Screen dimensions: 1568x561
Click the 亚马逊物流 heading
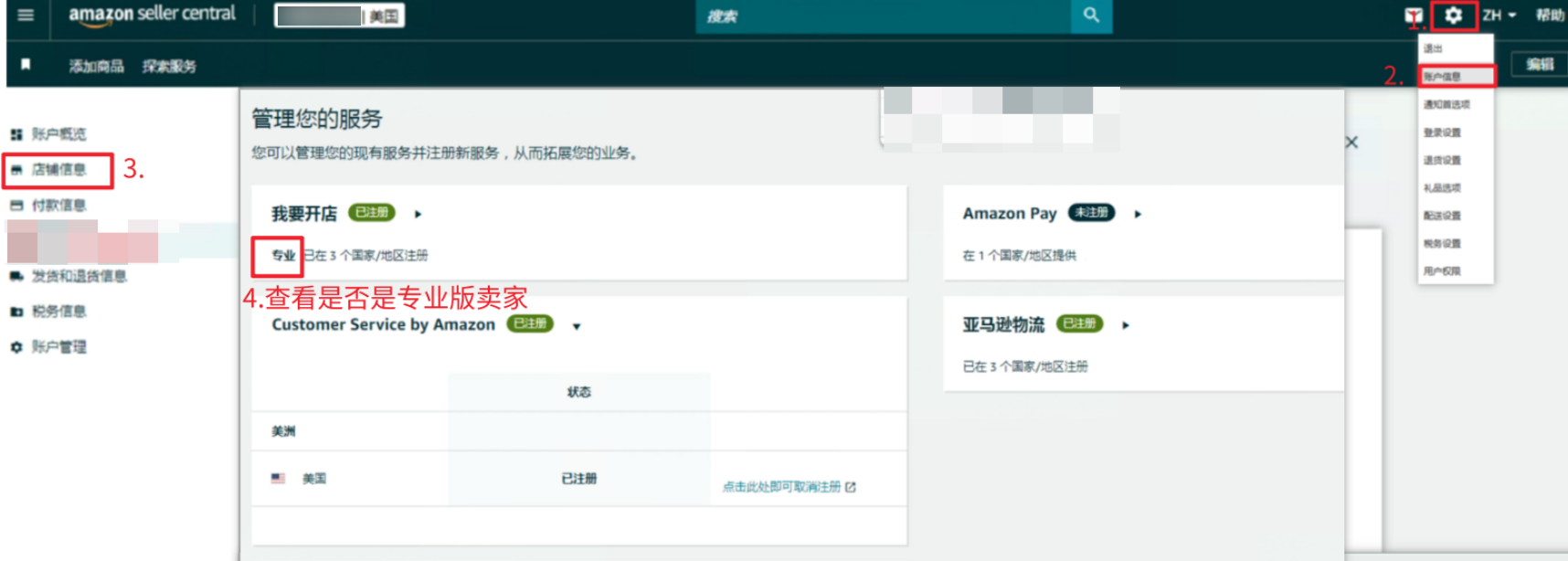pos(1003,324)
